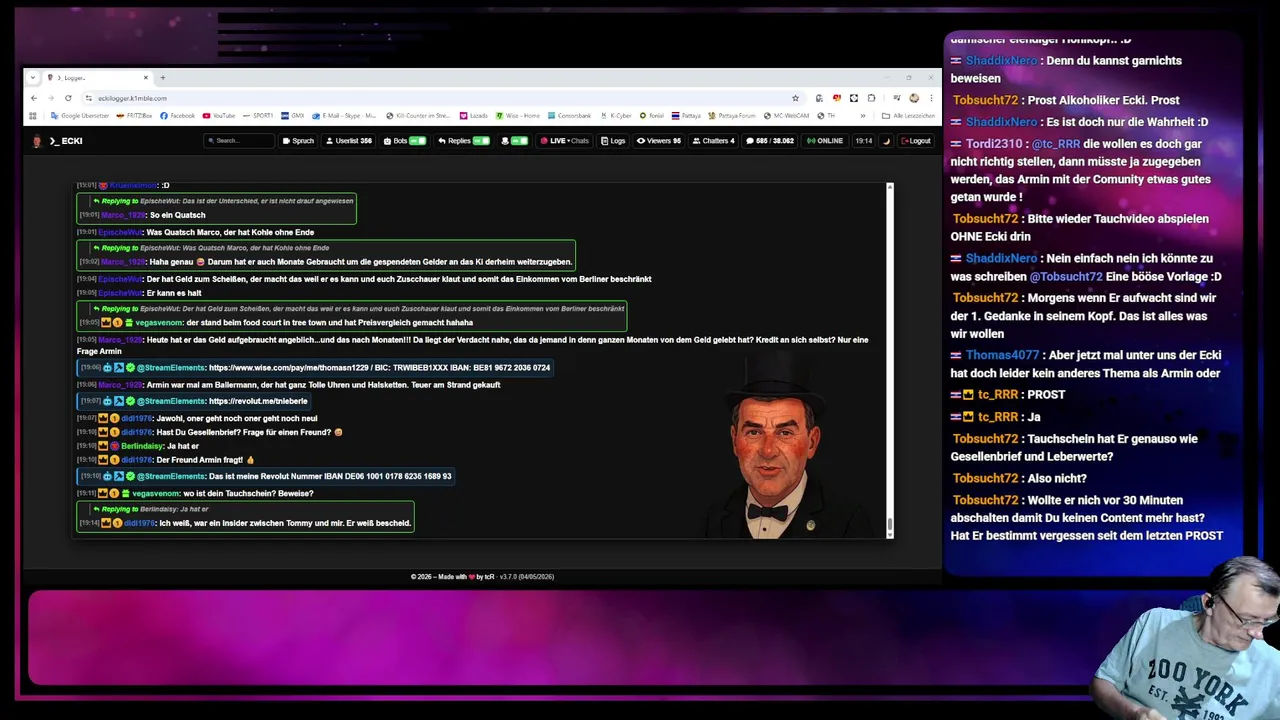
Task: Focus the Search field in the ECKI toolbar
Action: coord(240,141)
